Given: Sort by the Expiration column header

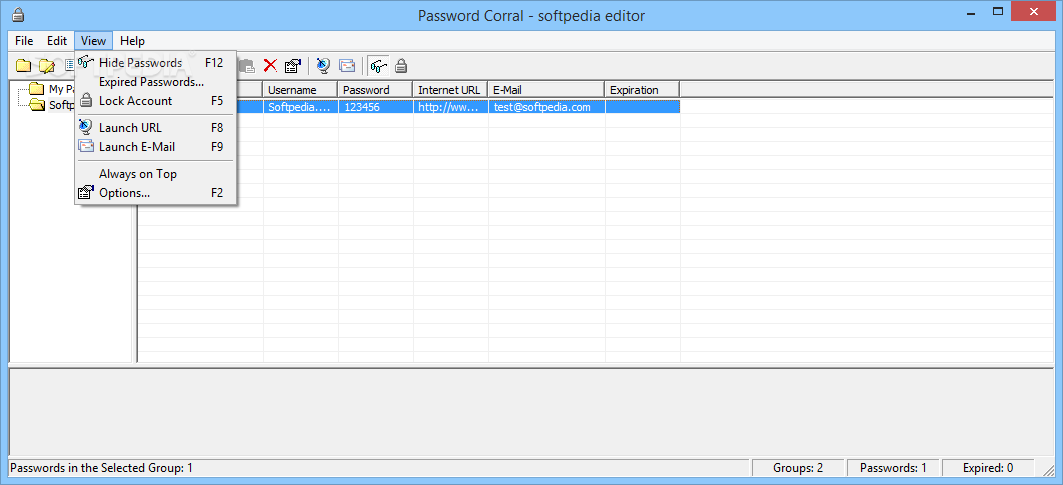Looking at the screenshot, I should [x=642, y=90].
